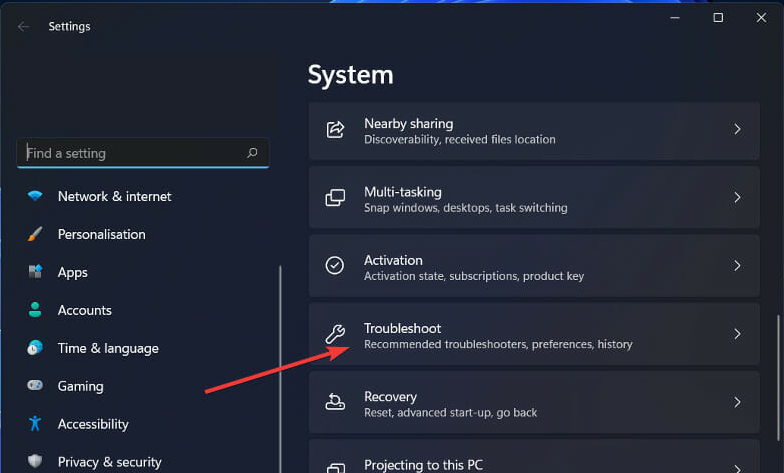
Task: Click the Network & internet wifi icon
Action: [x=35, y=196]
